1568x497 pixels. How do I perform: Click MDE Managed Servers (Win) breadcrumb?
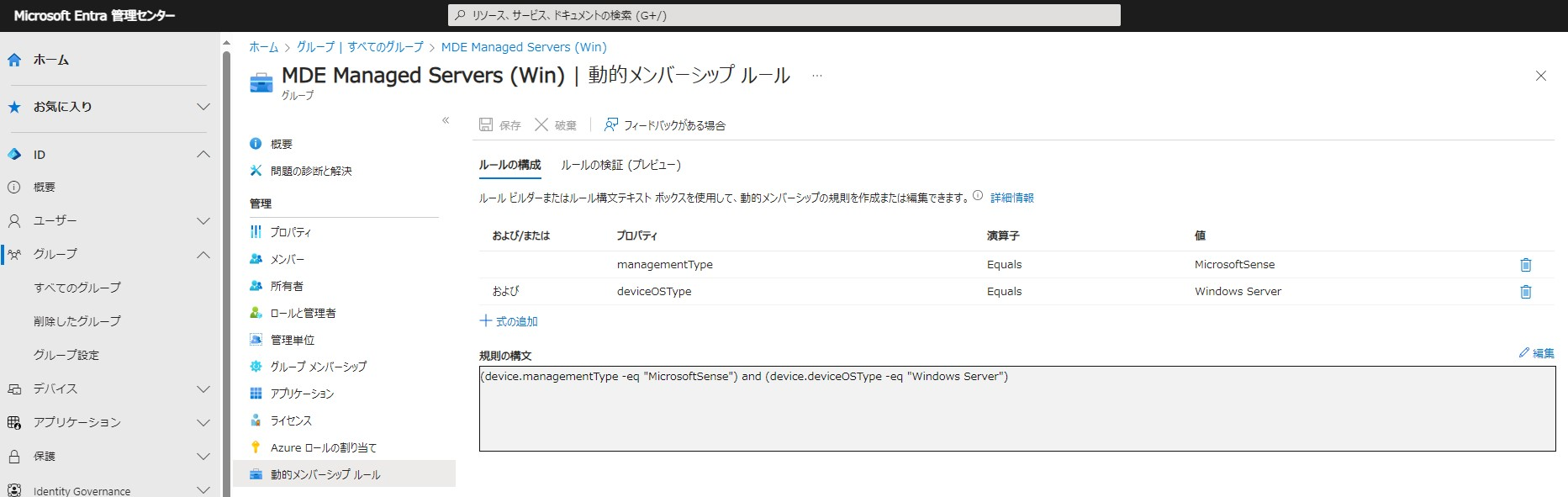[524, 47]
